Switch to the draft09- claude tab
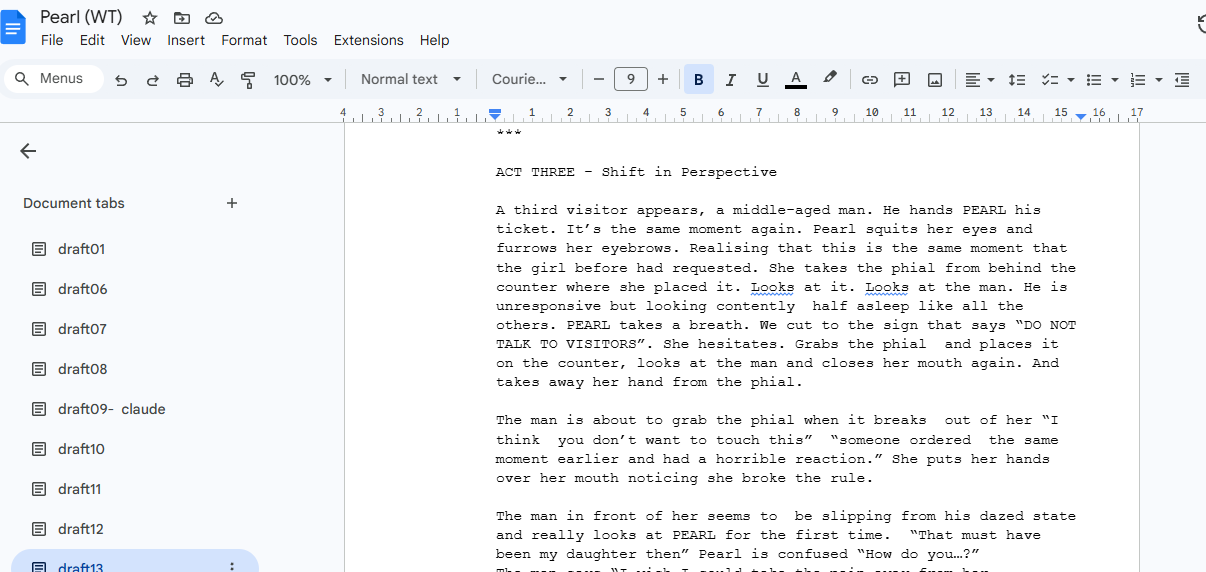This screenshot has height=572, width=1206. tap(111, 409)
